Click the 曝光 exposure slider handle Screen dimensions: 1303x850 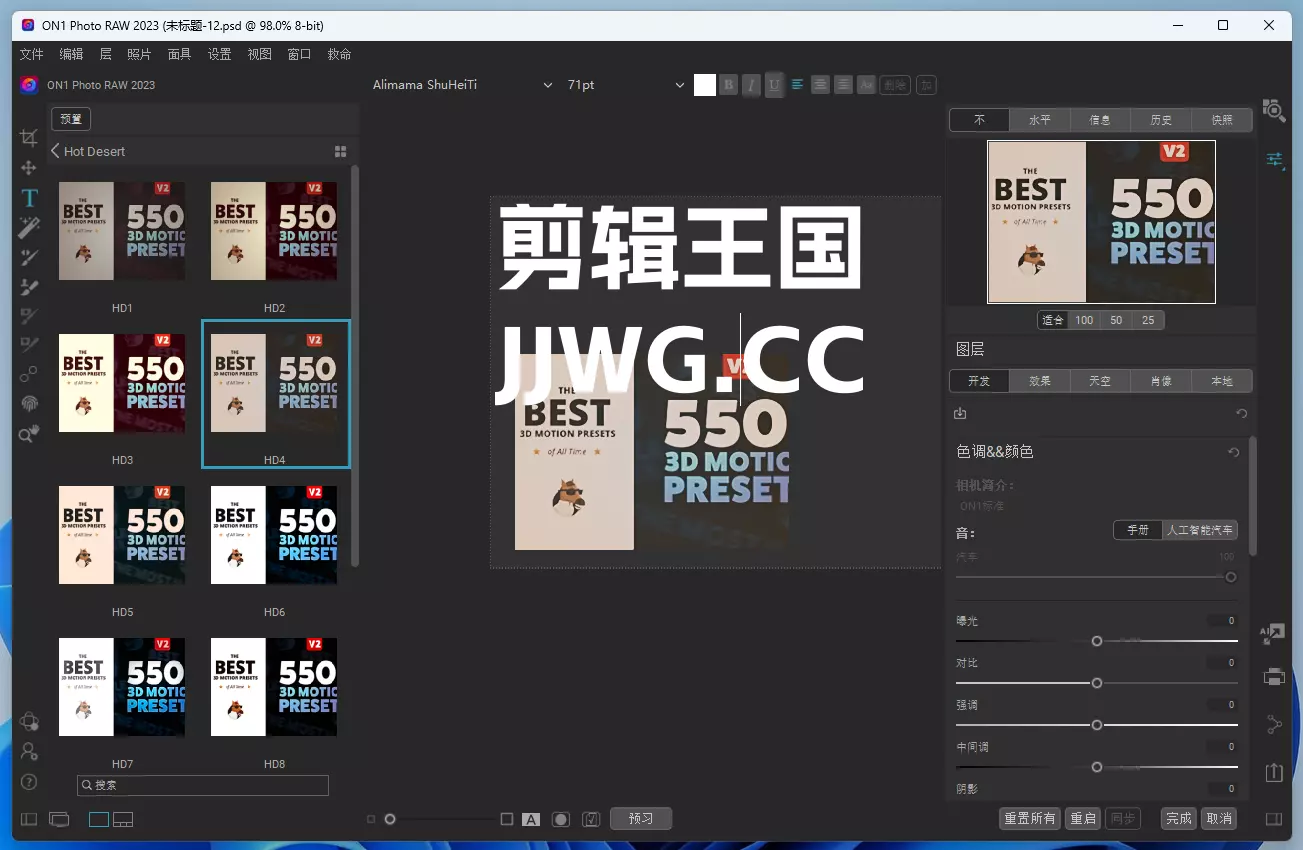[x=1097, y=641]
